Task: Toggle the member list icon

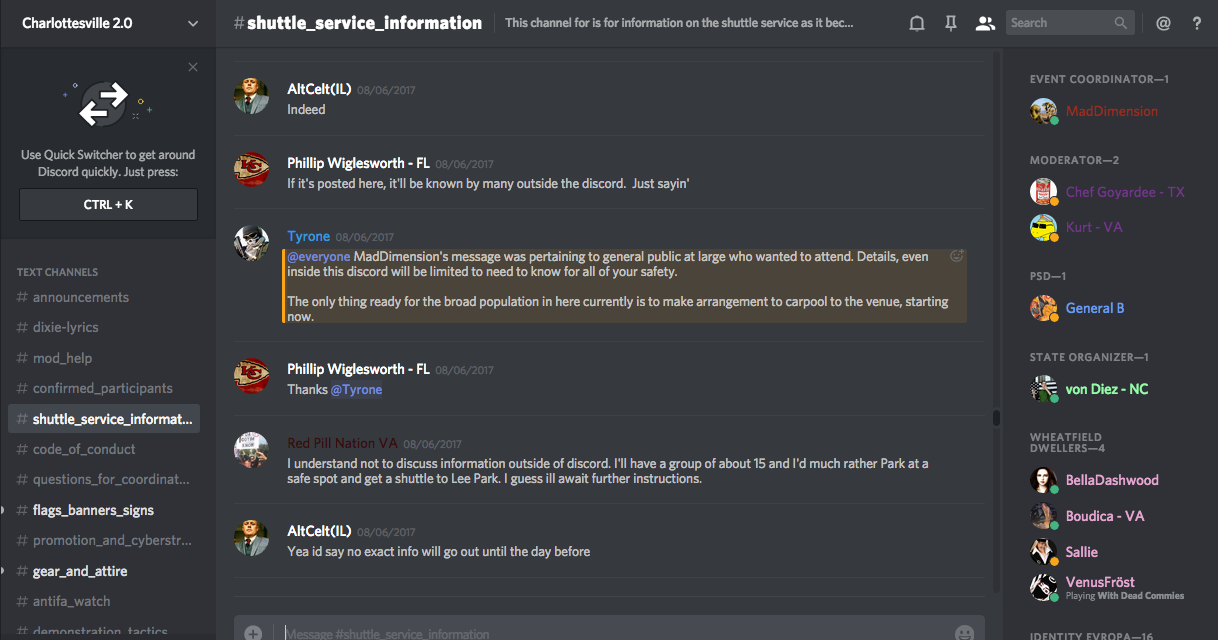Action: [985, 23]
